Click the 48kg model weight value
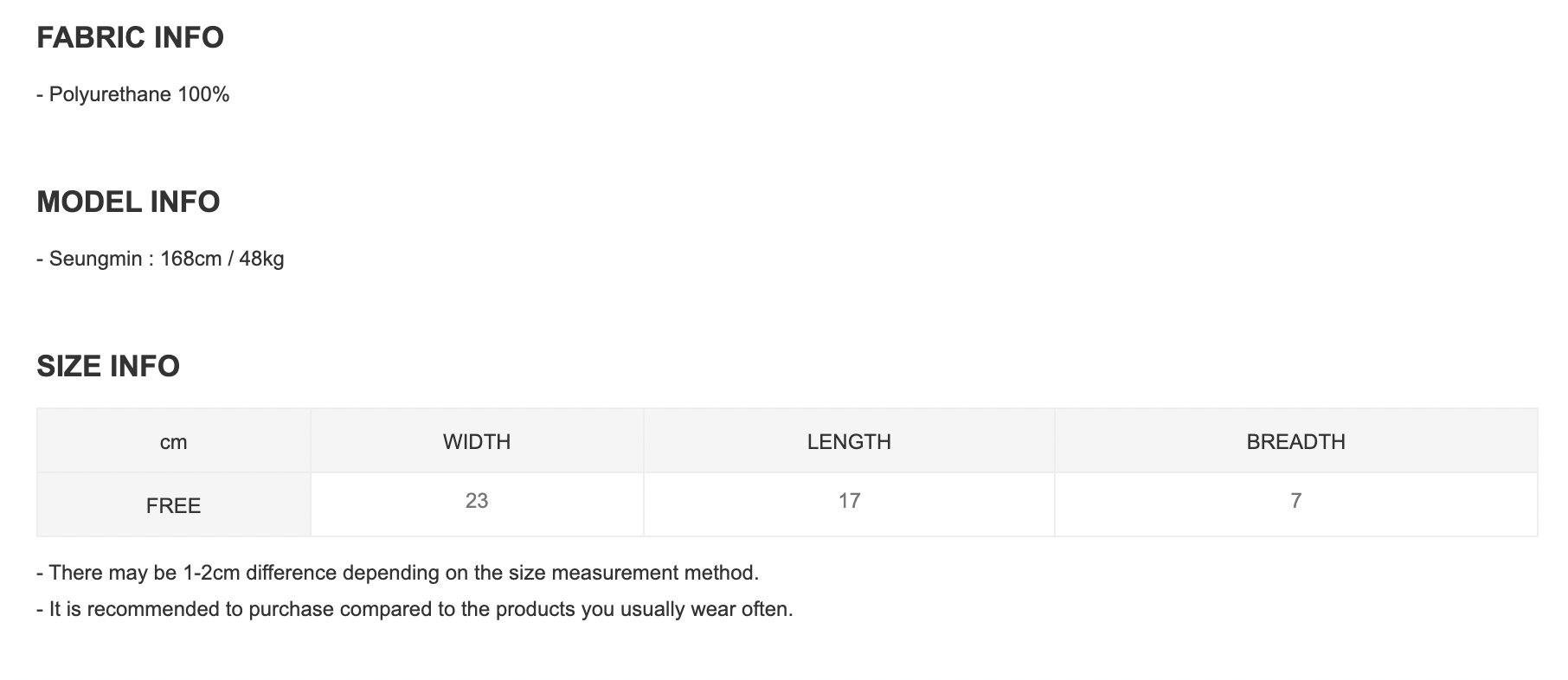The image size is (1568, 680). (x=261, y=259)
